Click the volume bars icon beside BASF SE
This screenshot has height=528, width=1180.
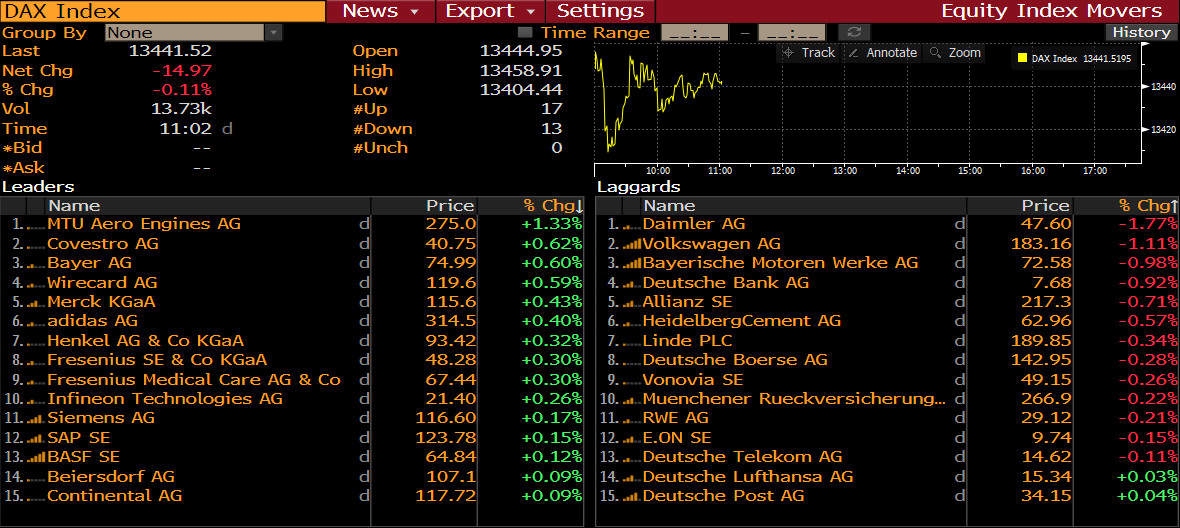pos(36,457)
